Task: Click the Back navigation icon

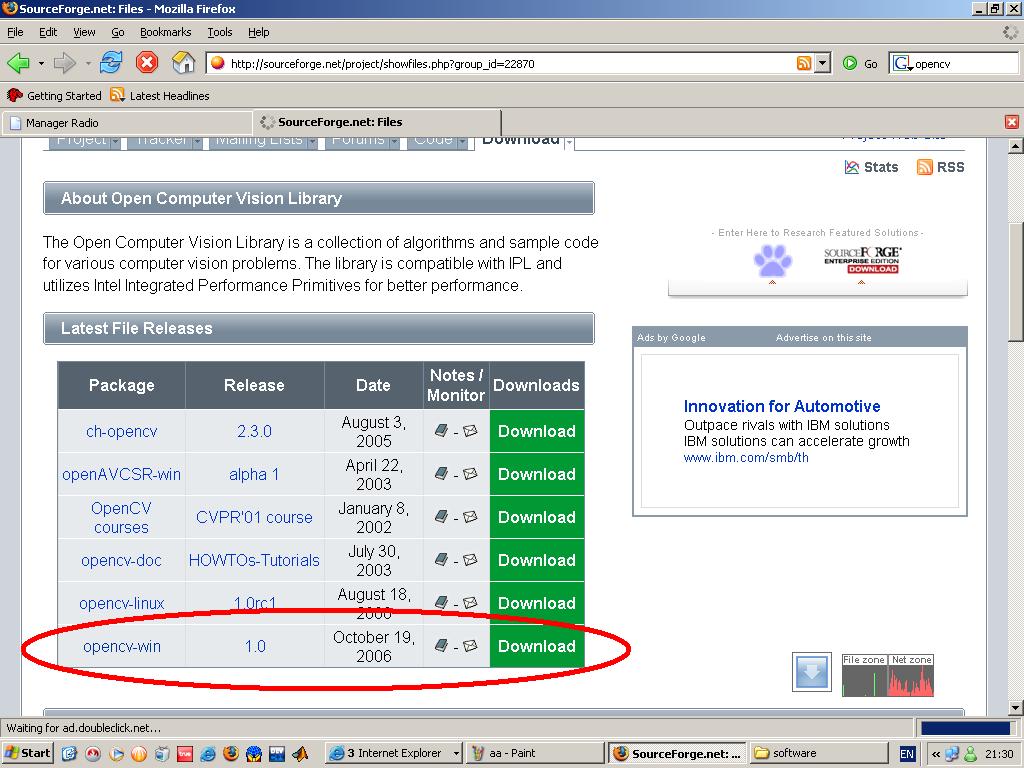Action: [x=20, y=62]
